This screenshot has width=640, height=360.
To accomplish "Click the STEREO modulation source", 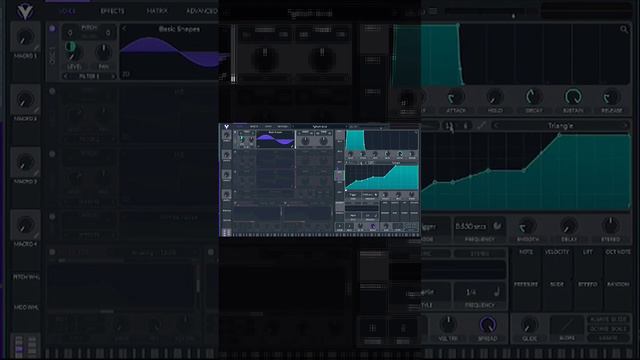I will click(x=587, y=284).
